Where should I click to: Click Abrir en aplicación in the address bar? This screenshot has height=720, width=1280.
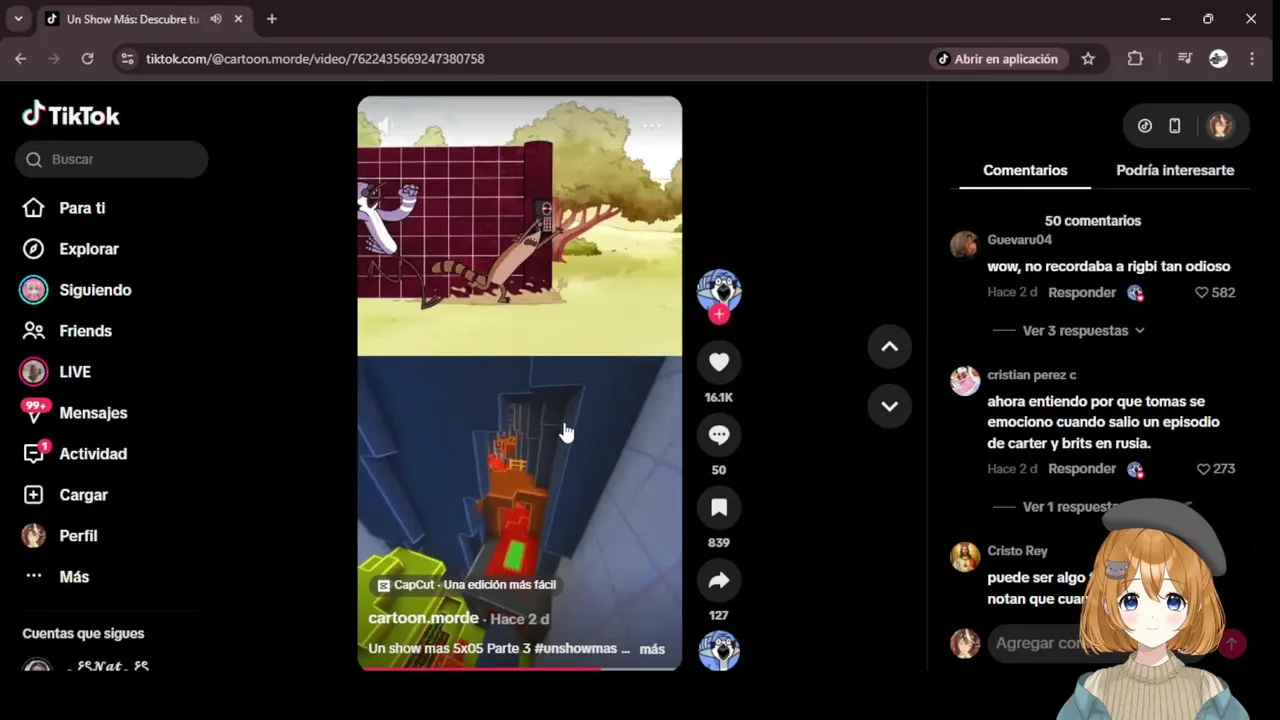click(x=996, y=59)
